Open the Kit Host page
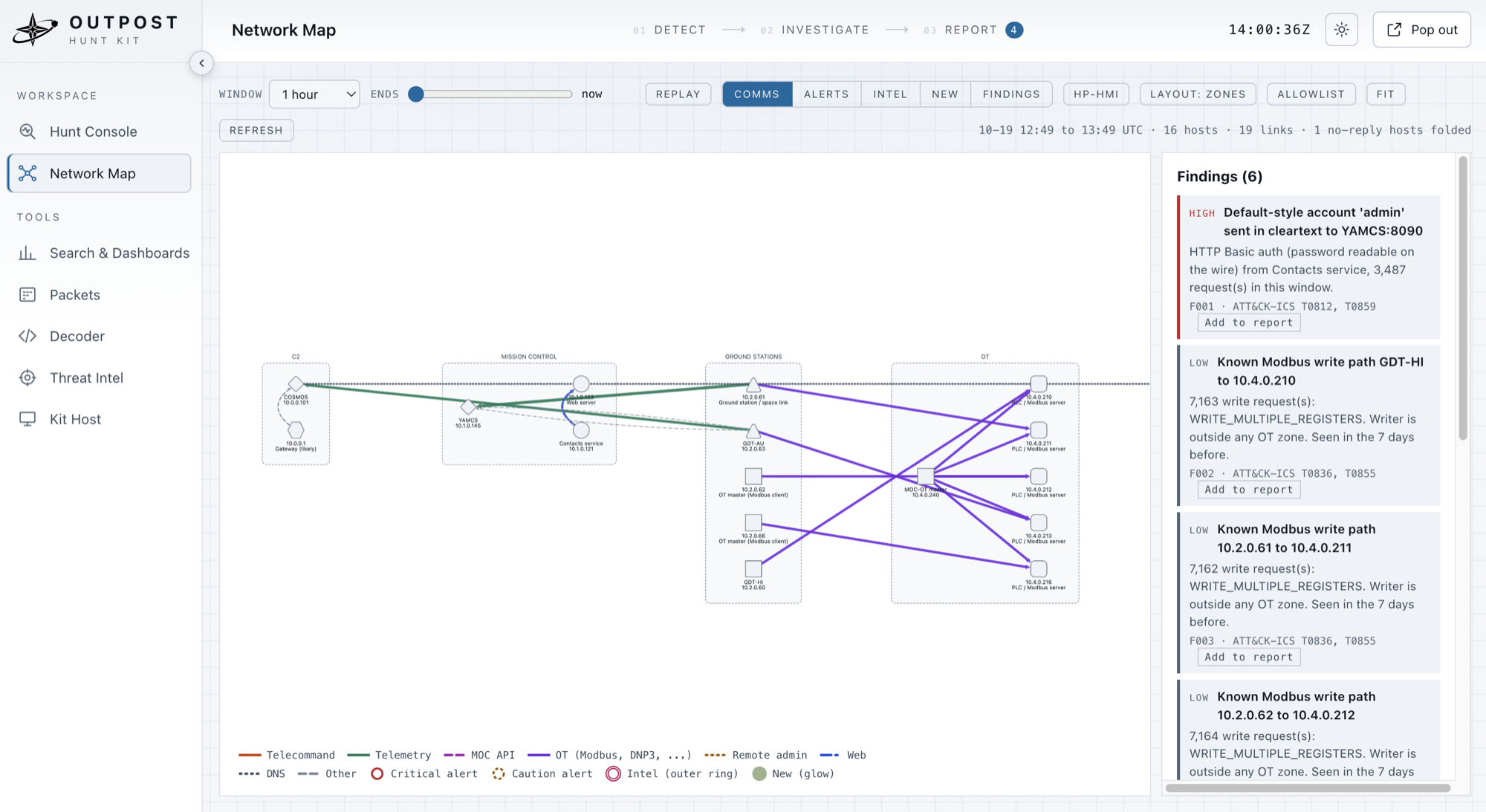1486x812 pixels. [99, 420]
